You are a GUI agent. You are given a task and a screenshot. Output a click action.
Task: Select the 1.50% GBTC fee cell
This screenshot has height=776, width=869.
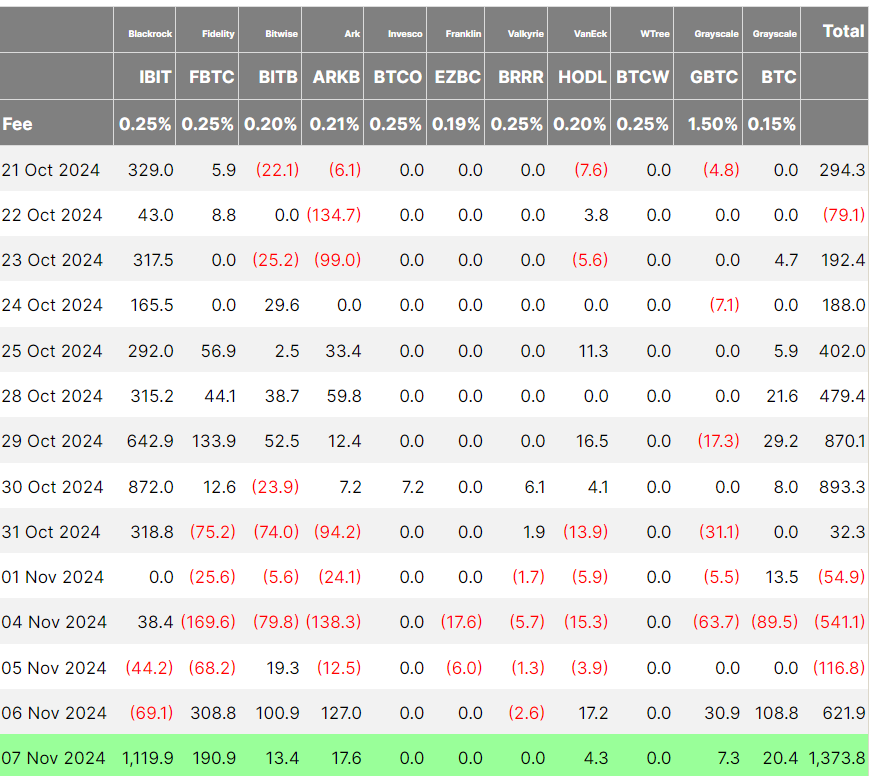point(713,124)
